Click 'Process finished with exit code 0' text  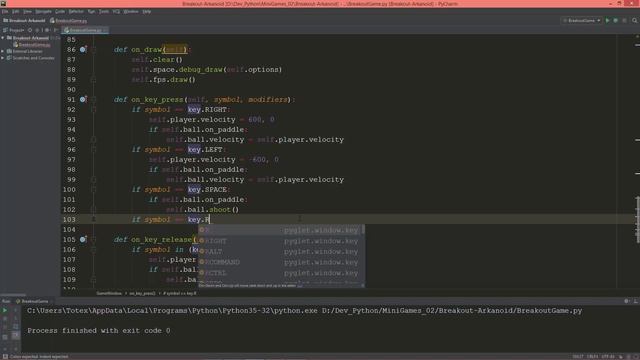pos(99,331)
